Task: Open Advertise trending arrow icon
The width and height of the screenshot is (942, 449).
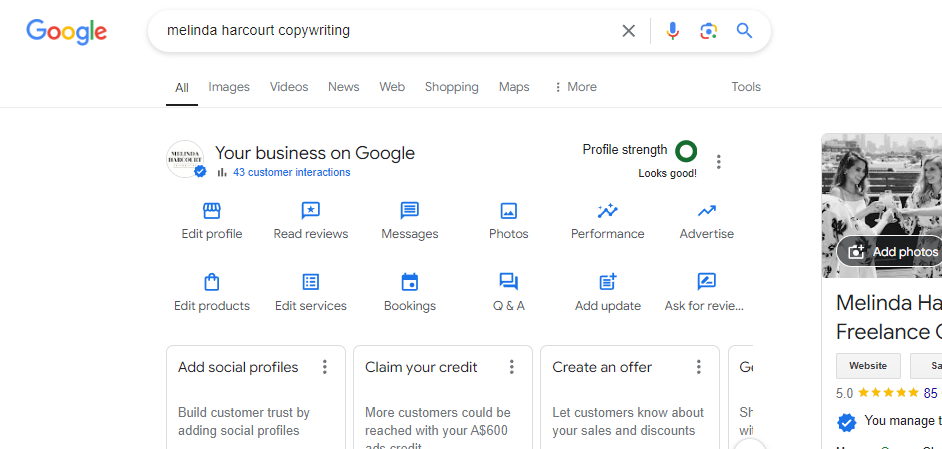Action: (x=706, y=211)
